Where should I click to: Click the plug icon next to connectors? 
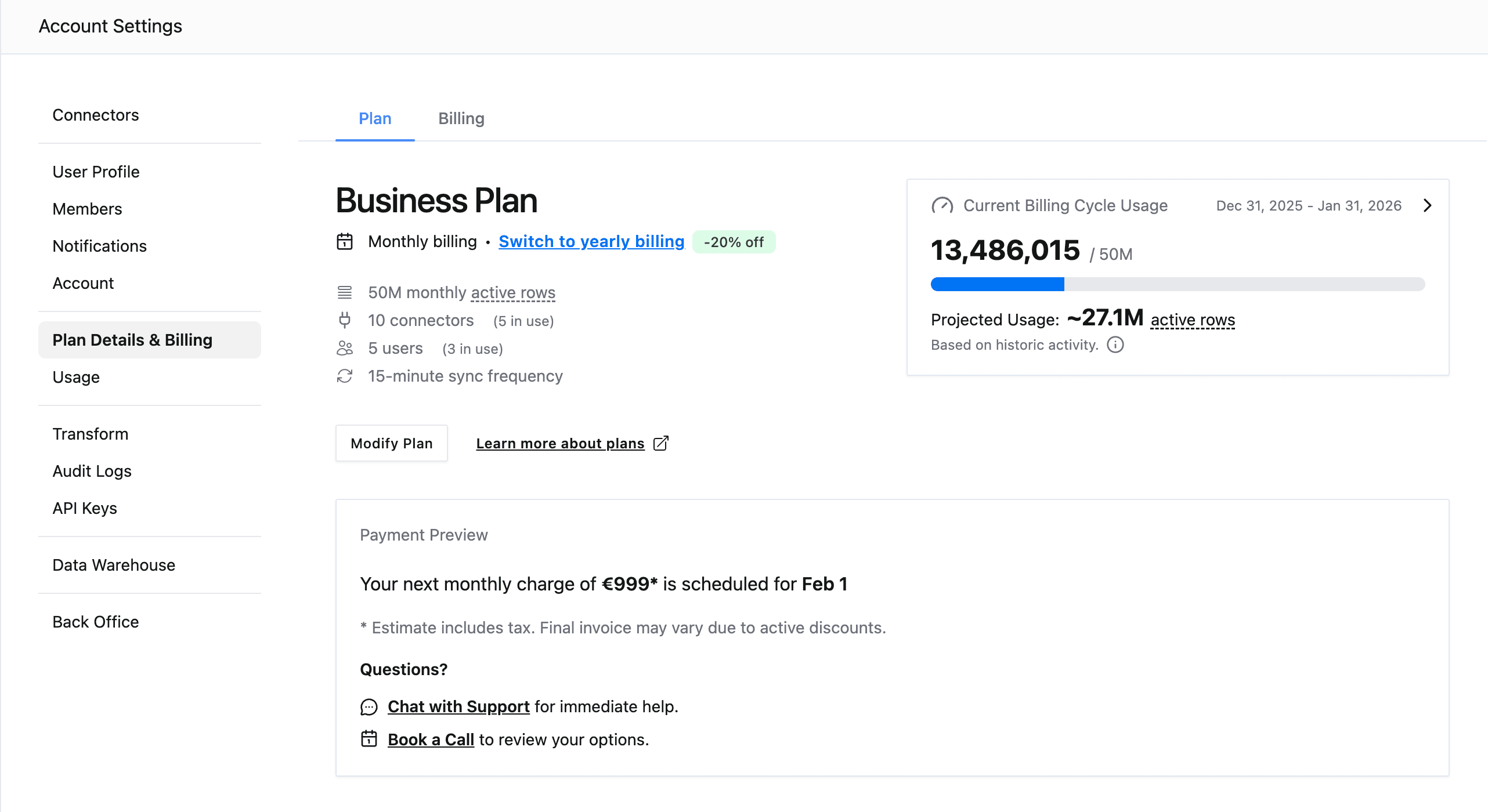(345, 320)
